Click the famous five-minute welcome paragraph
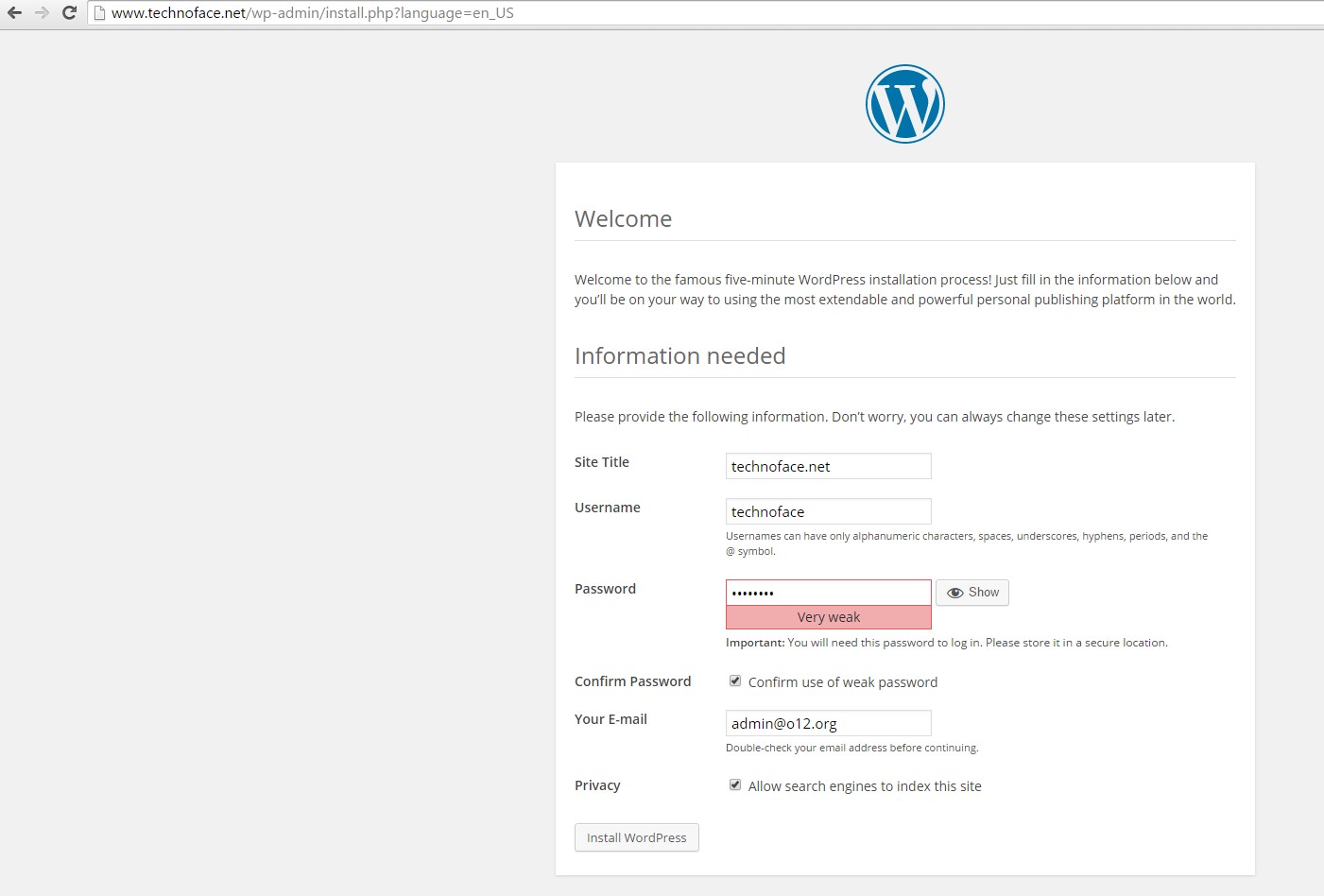This screenshot has height=896, width=1324. 905,289
